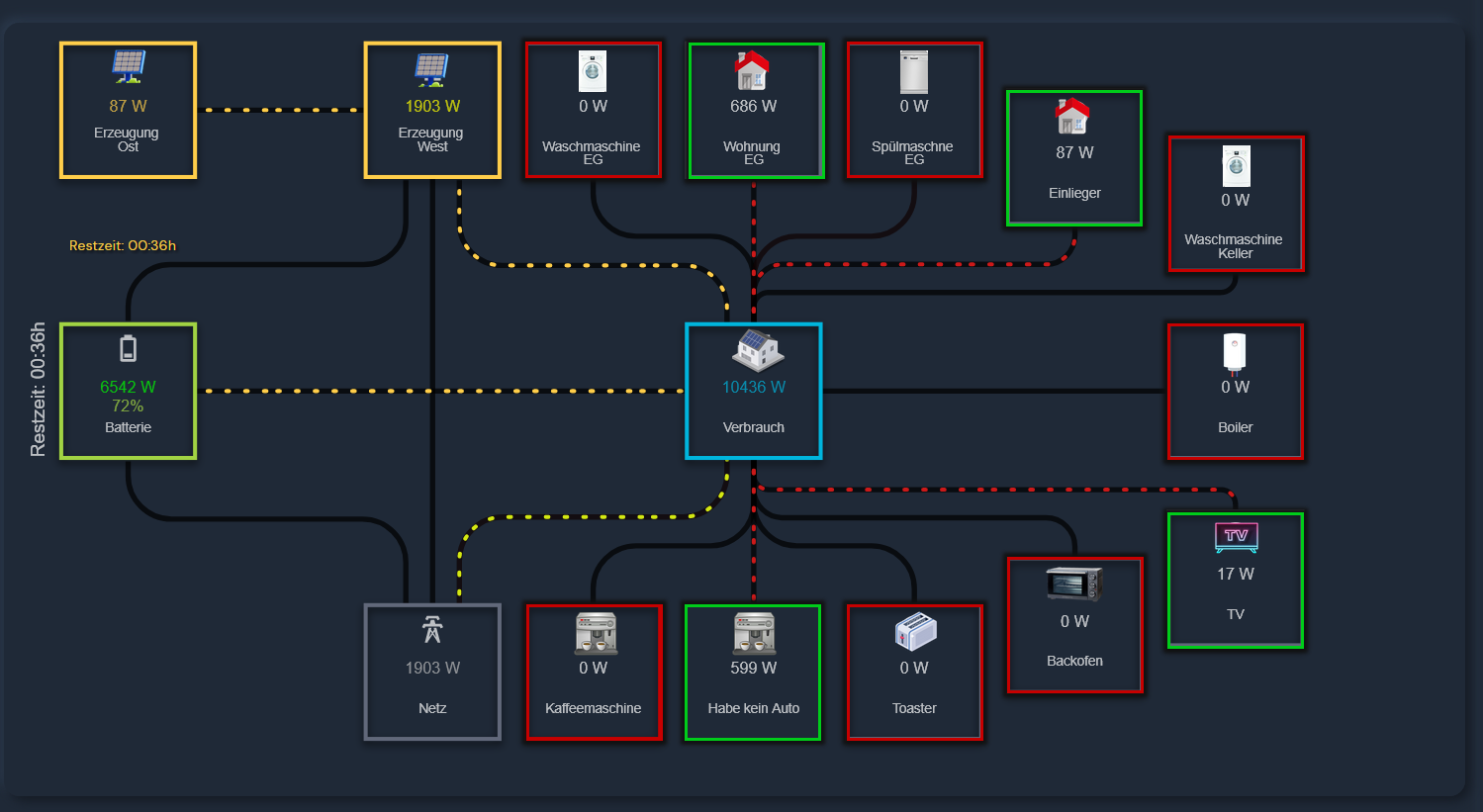Image resolution: width=1483 pixels, height=812 pixels.
Task: Click the 87 W value in Erzeugung Ost
Action: tap(128, 106)
